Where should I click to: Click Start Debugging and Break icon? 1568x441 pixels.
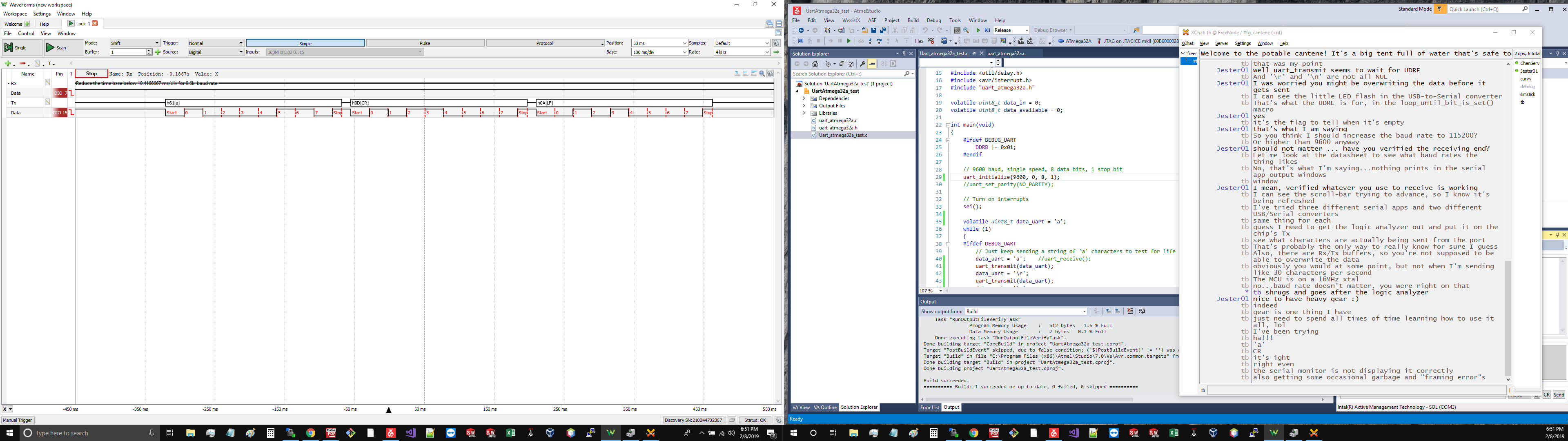[x=987, y=31]
